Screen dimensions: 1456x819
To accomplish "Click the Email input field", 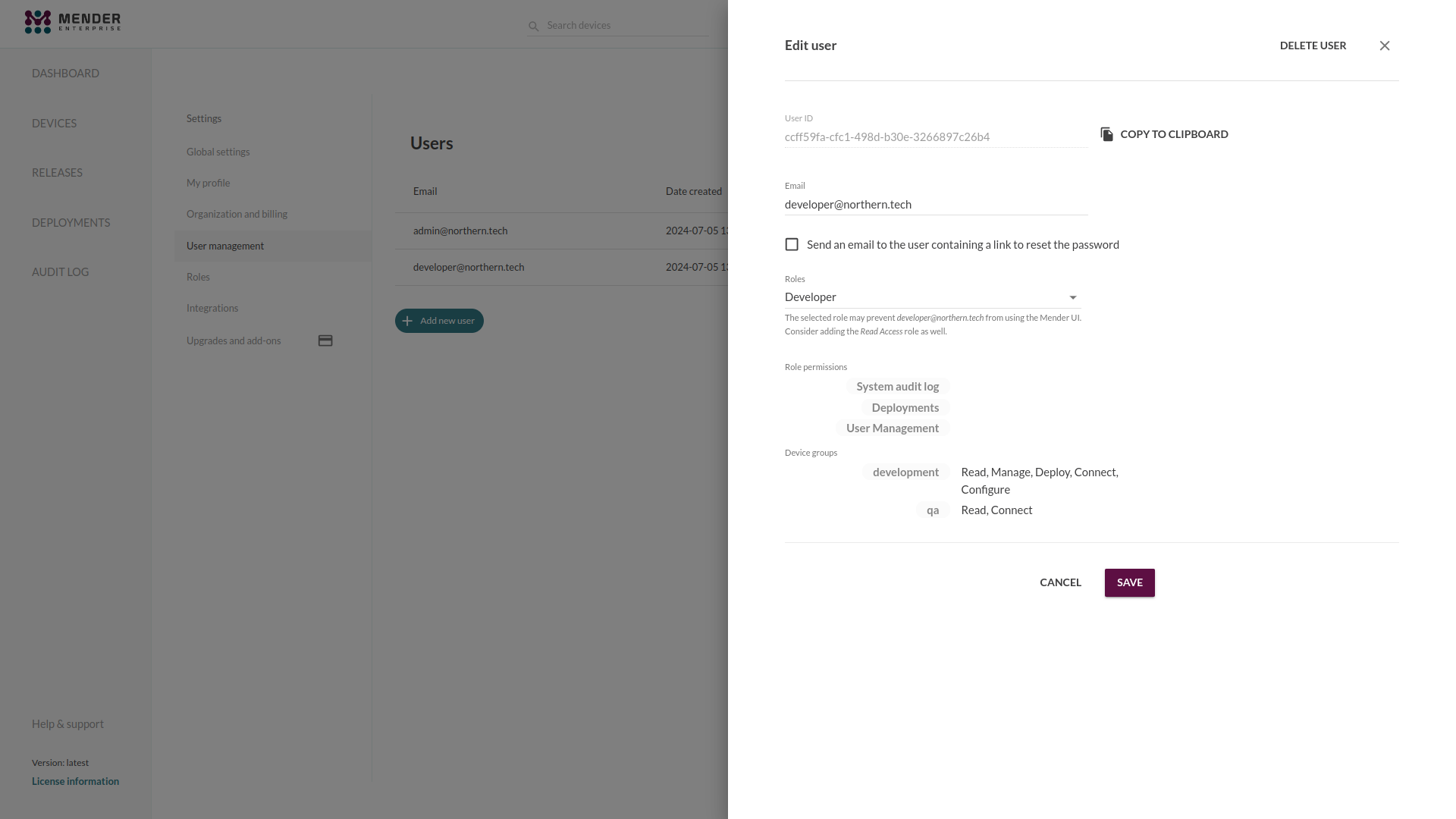I will point(936,204).
